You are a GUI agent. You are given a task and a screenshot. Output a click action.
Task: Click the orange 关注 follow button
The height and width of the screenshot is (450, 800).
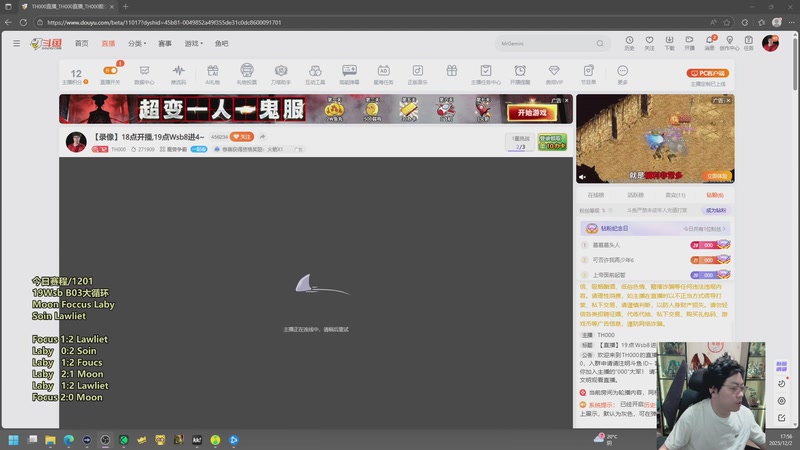coord(241,136)
